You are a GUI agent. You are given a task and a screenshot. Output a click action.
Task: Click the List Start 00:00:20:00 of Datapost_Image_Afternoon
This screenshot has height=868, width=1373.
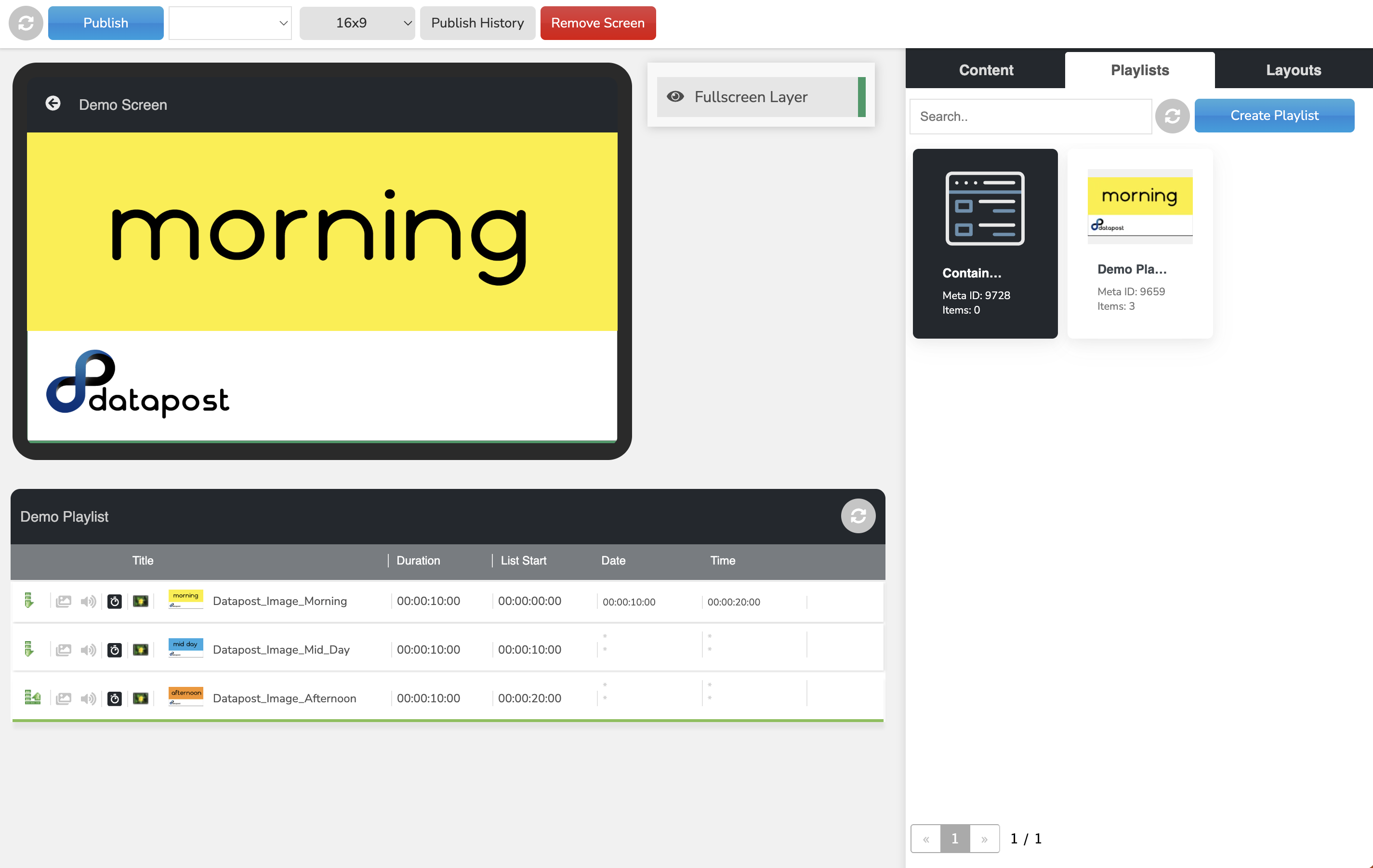click(x=529, y=698)
